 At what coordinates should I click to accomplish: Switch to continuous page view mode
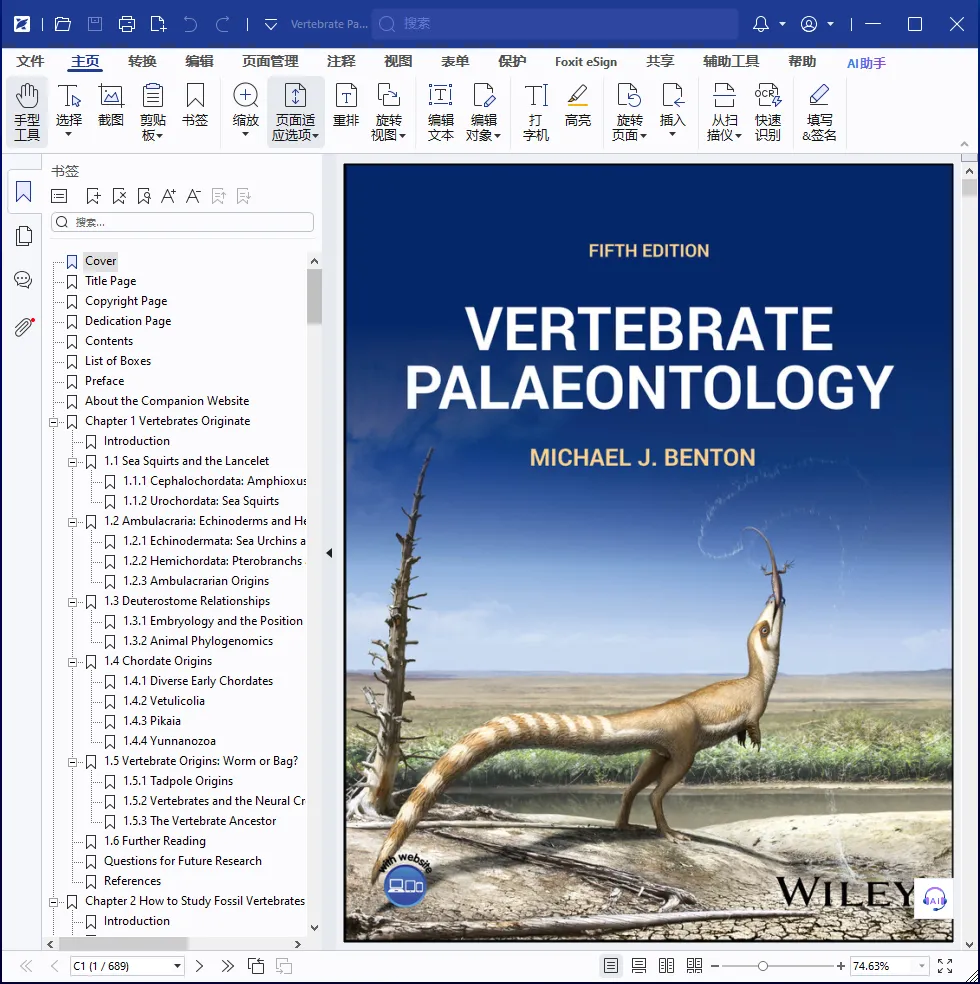tap(639, 966)
